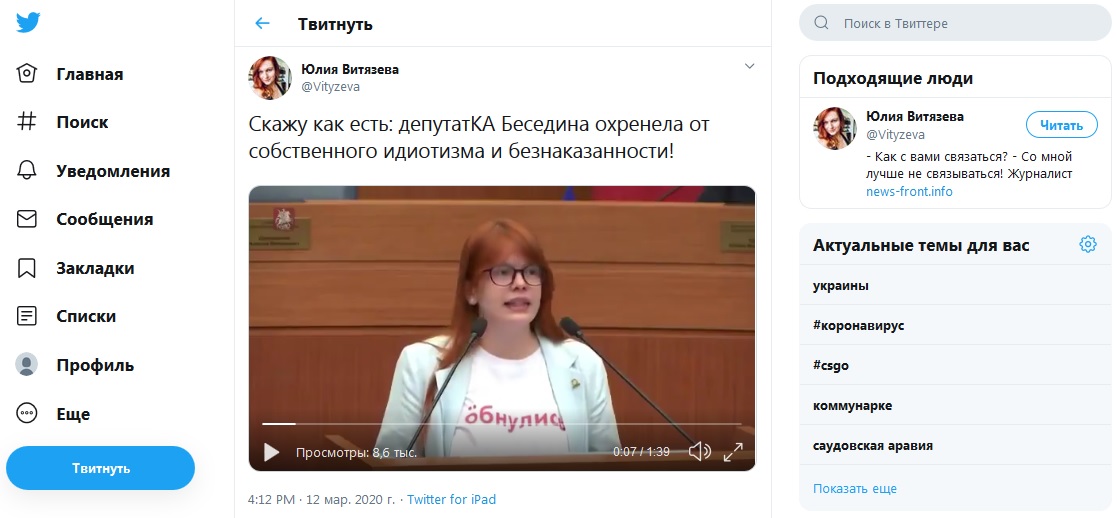This screenshot has height=518, width=1117.
Task: Open the Списки lists menu item
Action: (x=66, y=316)
